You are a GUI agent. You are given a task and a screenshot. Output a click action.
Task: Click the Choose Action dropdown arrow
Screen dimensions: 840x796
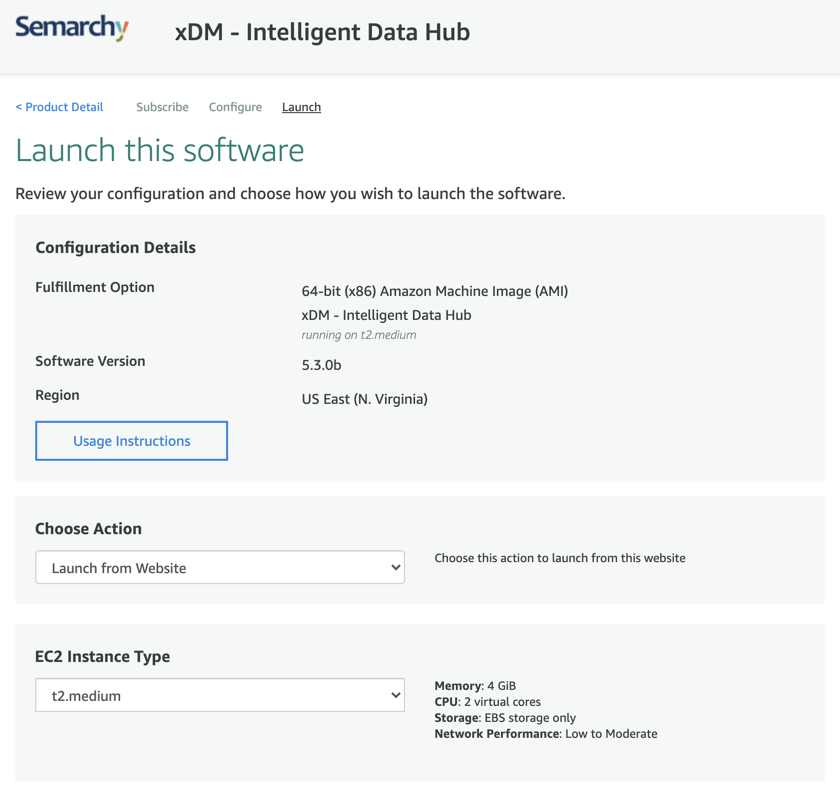point(396,567)
